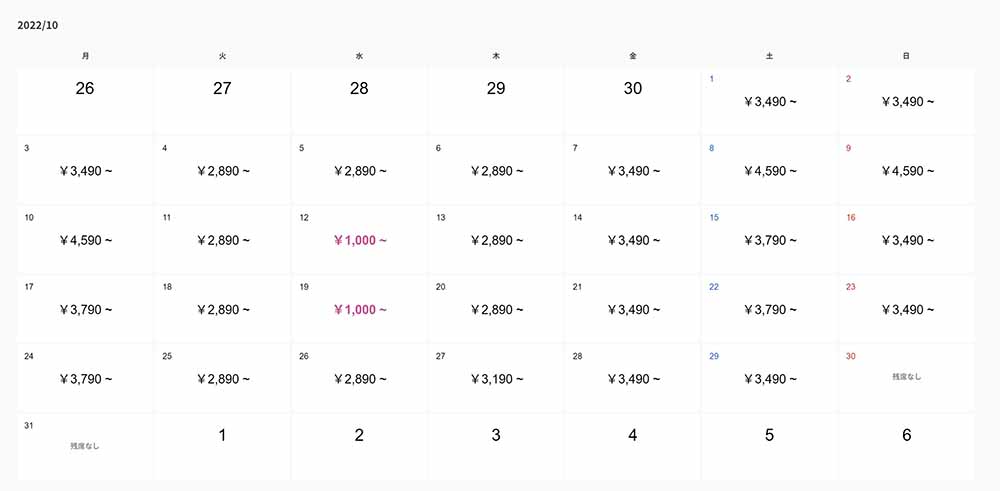
Task: Select October 19 priced ¥1,000
Action: [x=359, y=310]
